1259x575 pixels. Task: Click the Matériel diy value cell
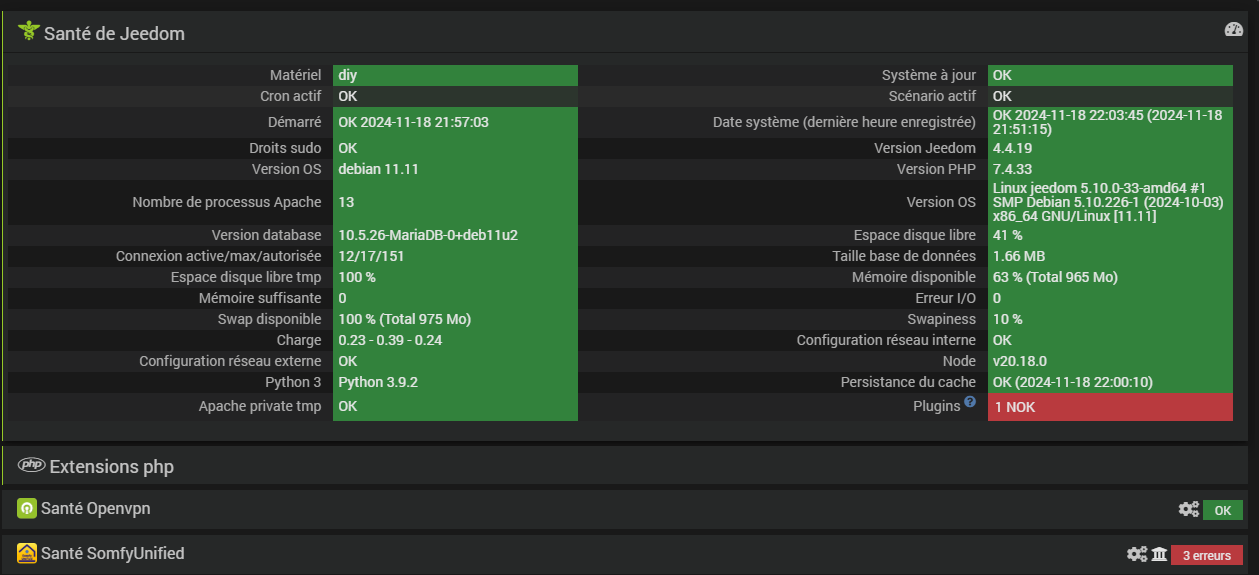[455, 75]
